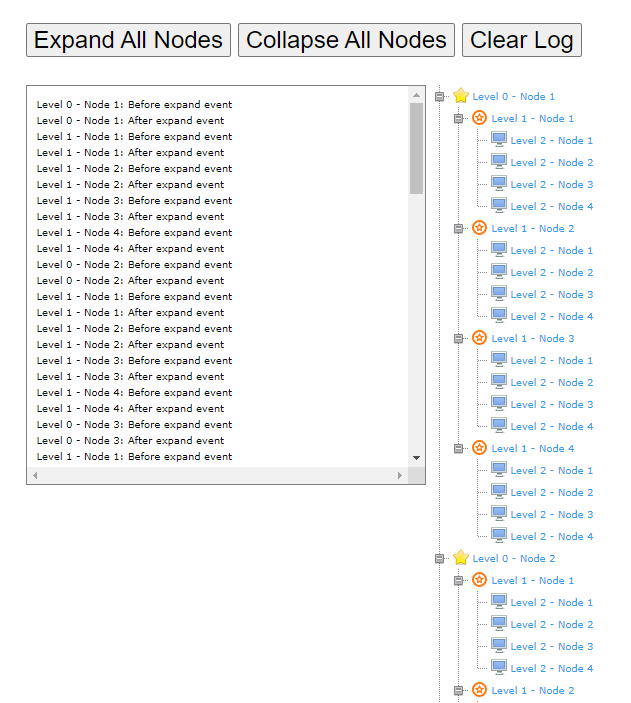Collapse Level 1 - Node 4 under Level 0 - Node 1
Viewport: 631px width, 703px height.
click(458, 448)
